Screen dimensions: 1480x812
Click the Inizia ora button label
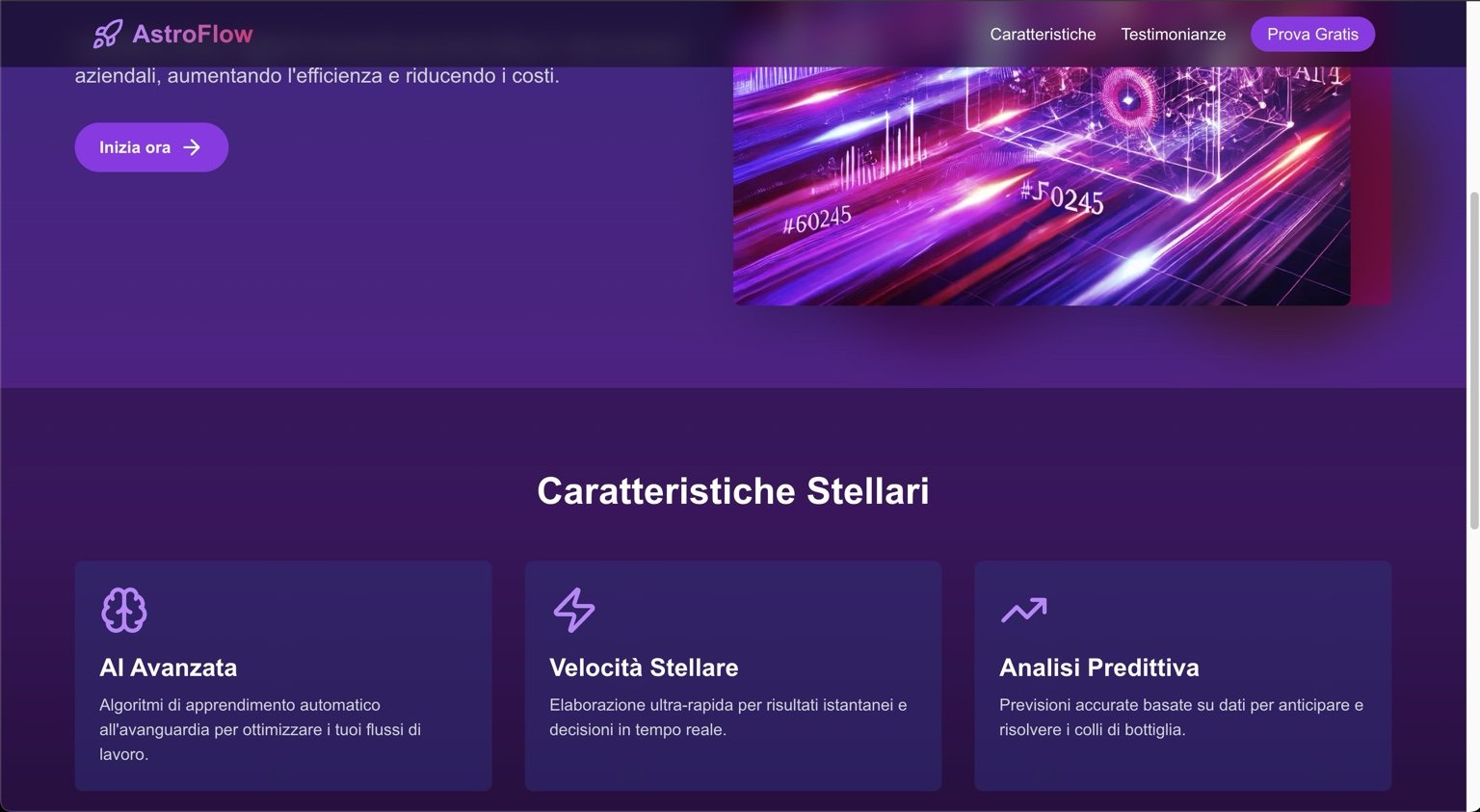[135, 147]
